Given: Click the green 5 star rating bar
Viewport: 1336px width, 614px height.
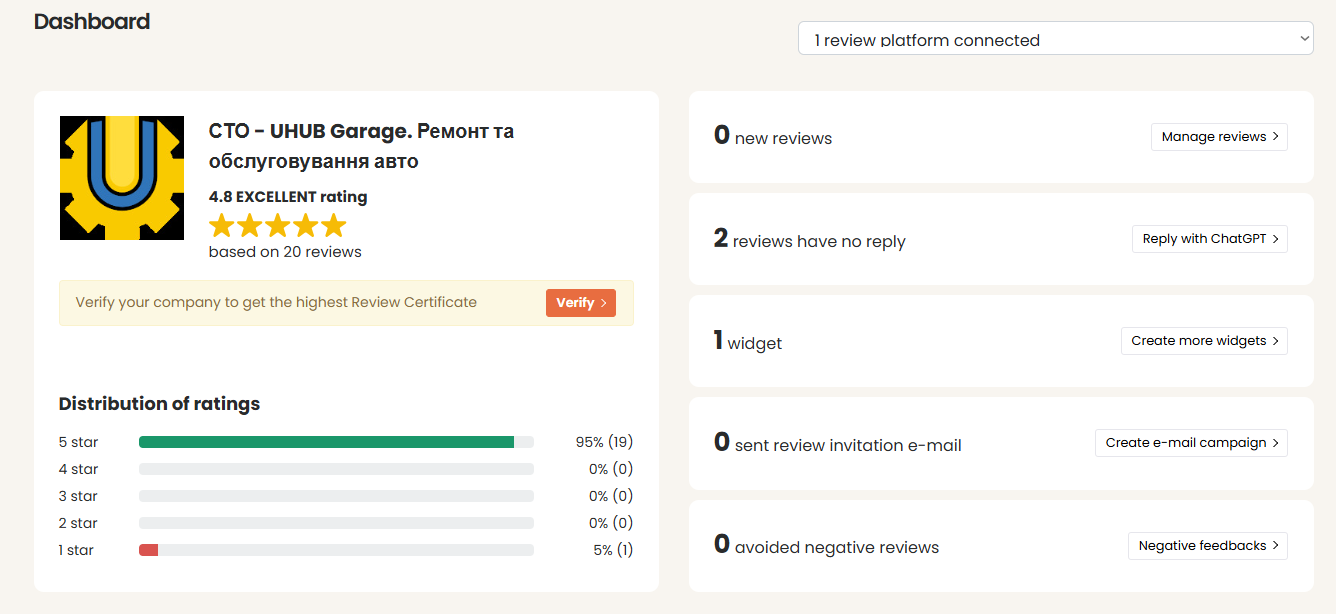Looking at the screenshot, I should (326, 442).
